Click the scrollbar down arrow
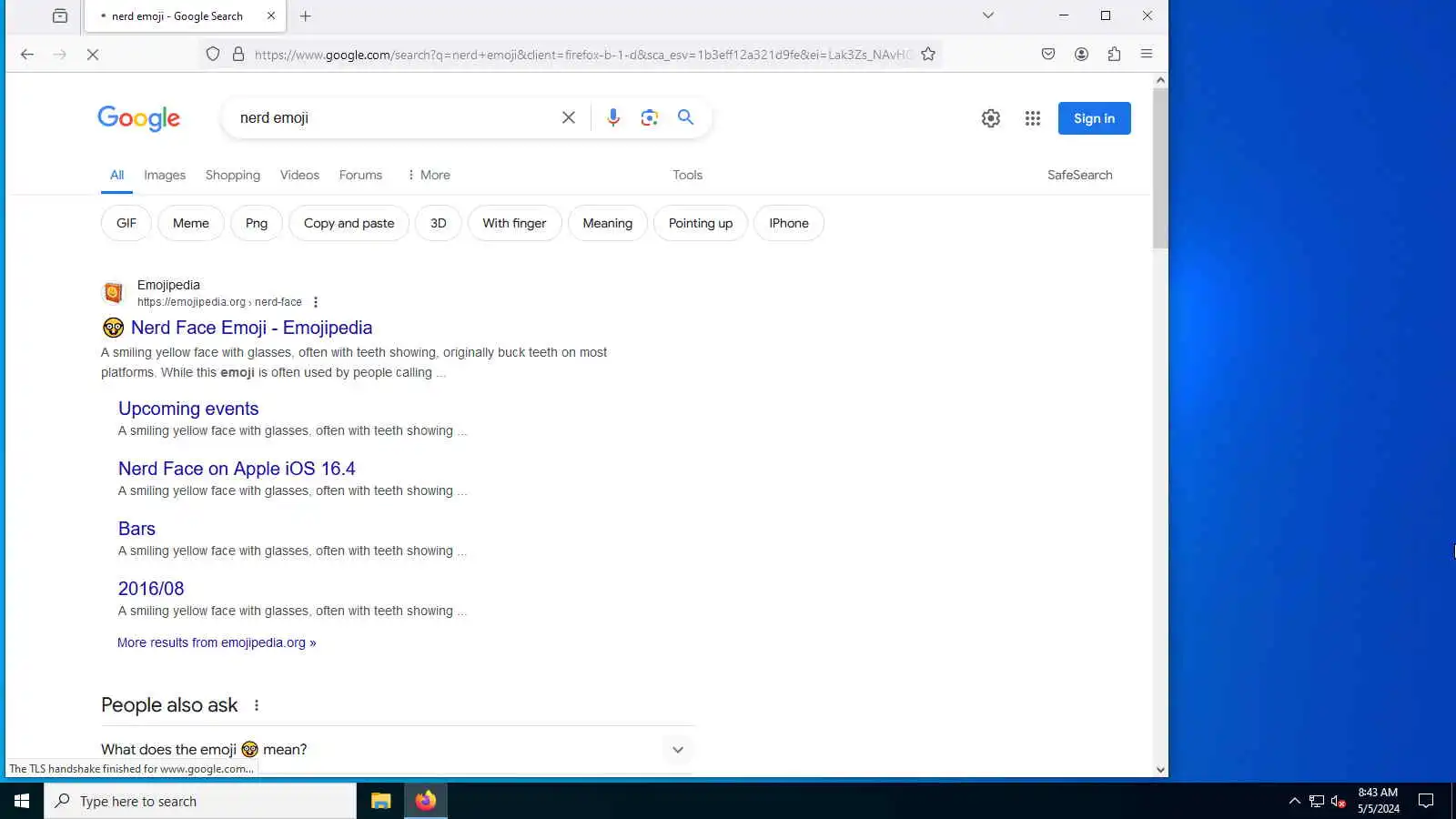The width and height of the screenshot is (1456, 819). click(x=1160, y=770)
